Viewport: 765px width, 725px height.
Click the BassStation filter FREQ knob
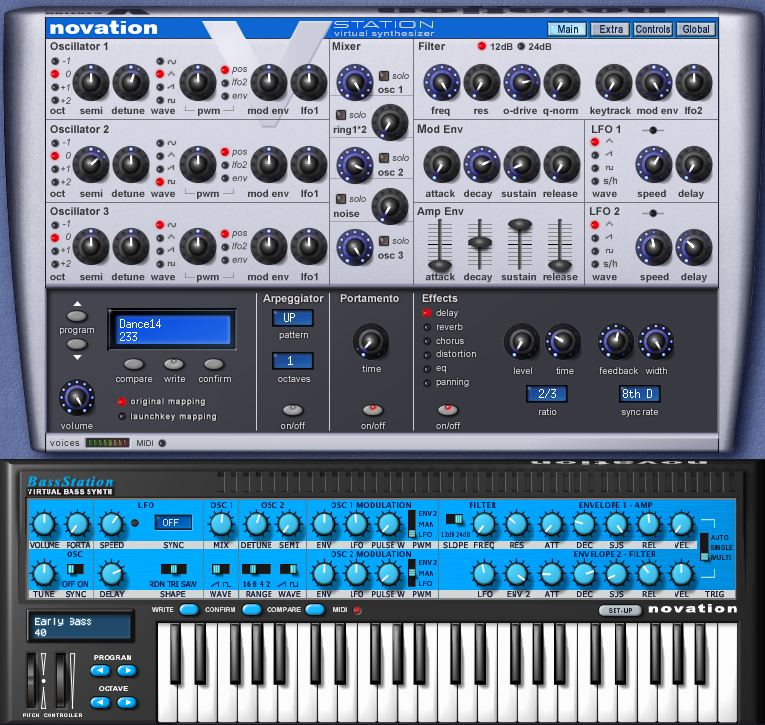(484, 524)
